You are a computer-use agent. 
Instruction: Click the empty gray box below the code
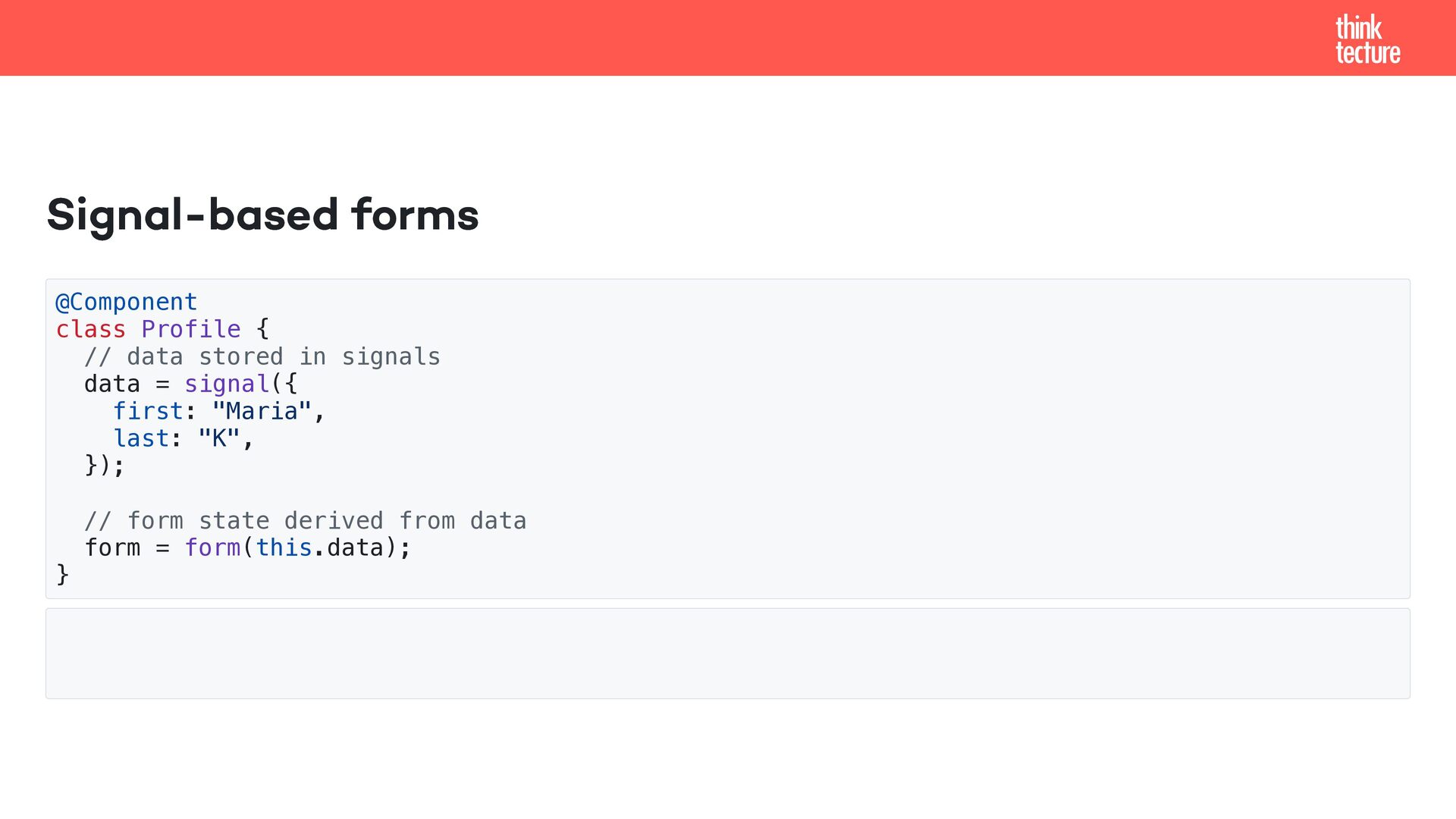(727, 653)
